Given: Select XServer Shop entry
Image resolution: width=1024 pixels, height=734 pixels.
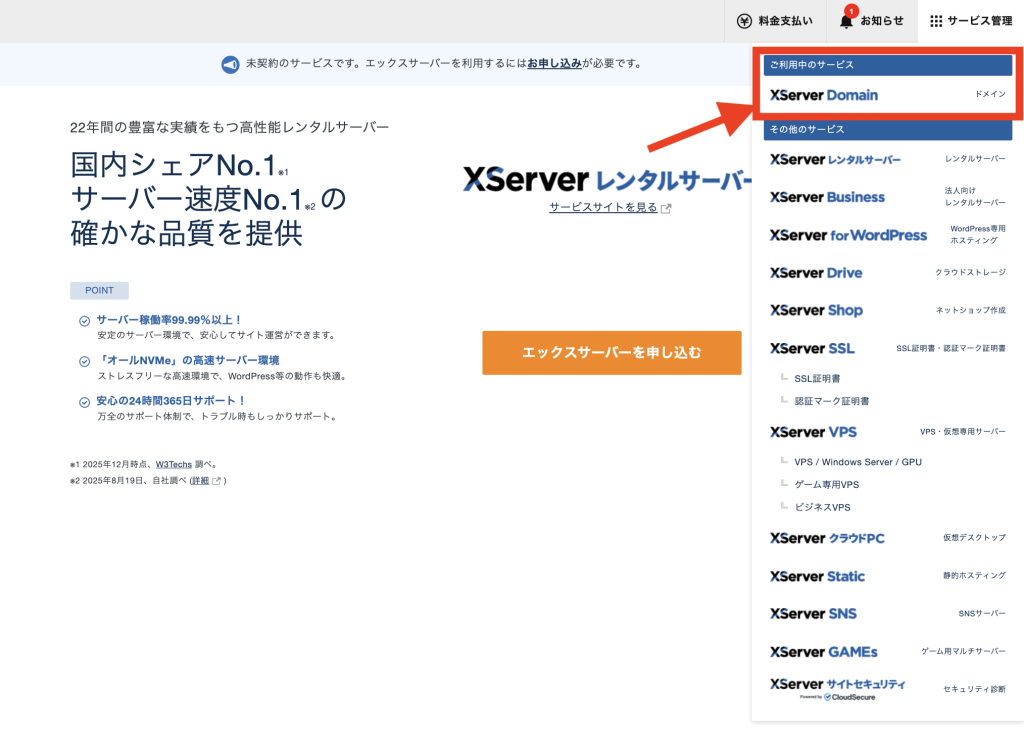Looking at the screenshot, I should pos(816,311).
